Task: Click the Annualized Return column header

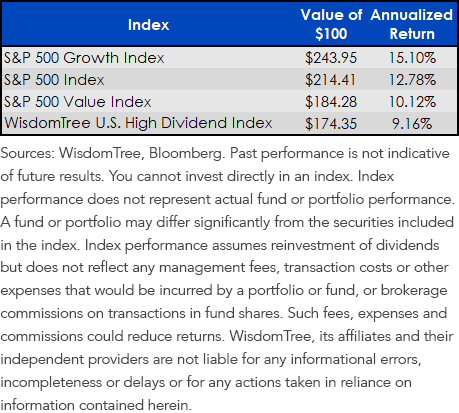Action: 412,24
